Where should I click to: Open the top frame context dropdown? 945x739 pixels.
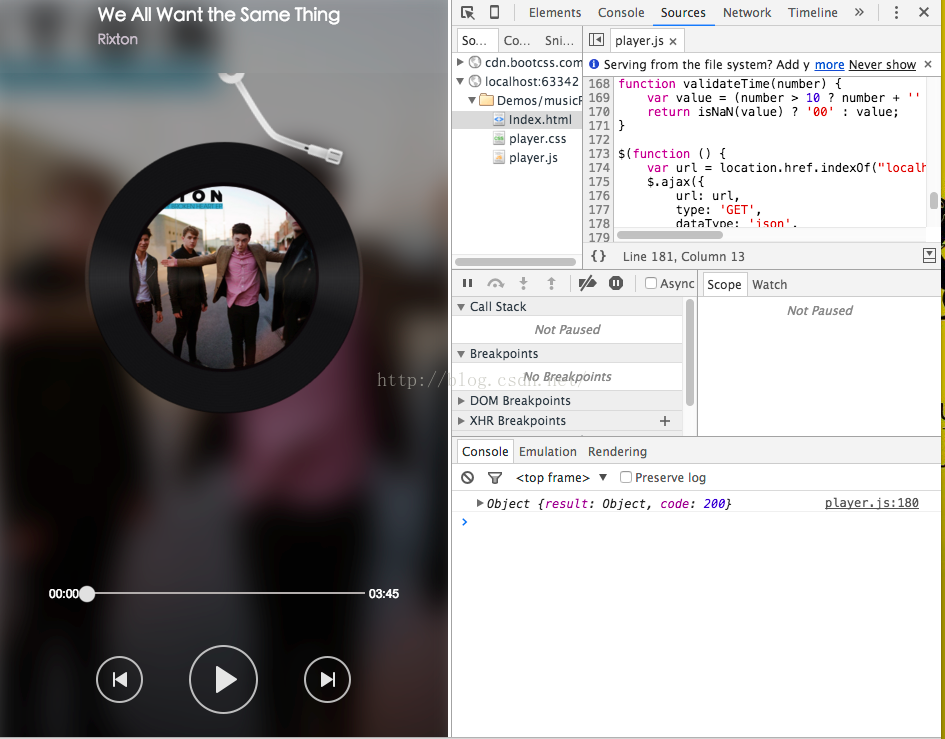point(560,477)
